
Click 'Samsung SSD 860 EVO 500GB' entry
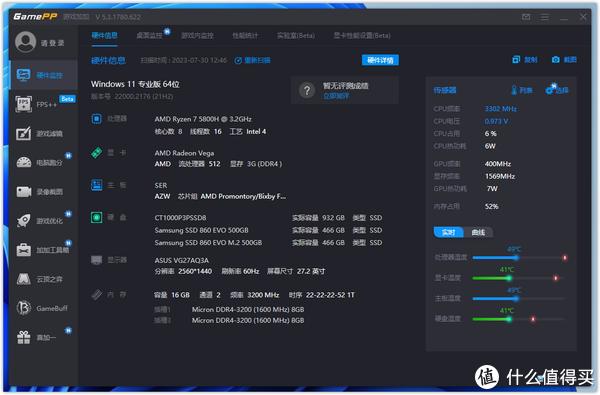(201, 230)
